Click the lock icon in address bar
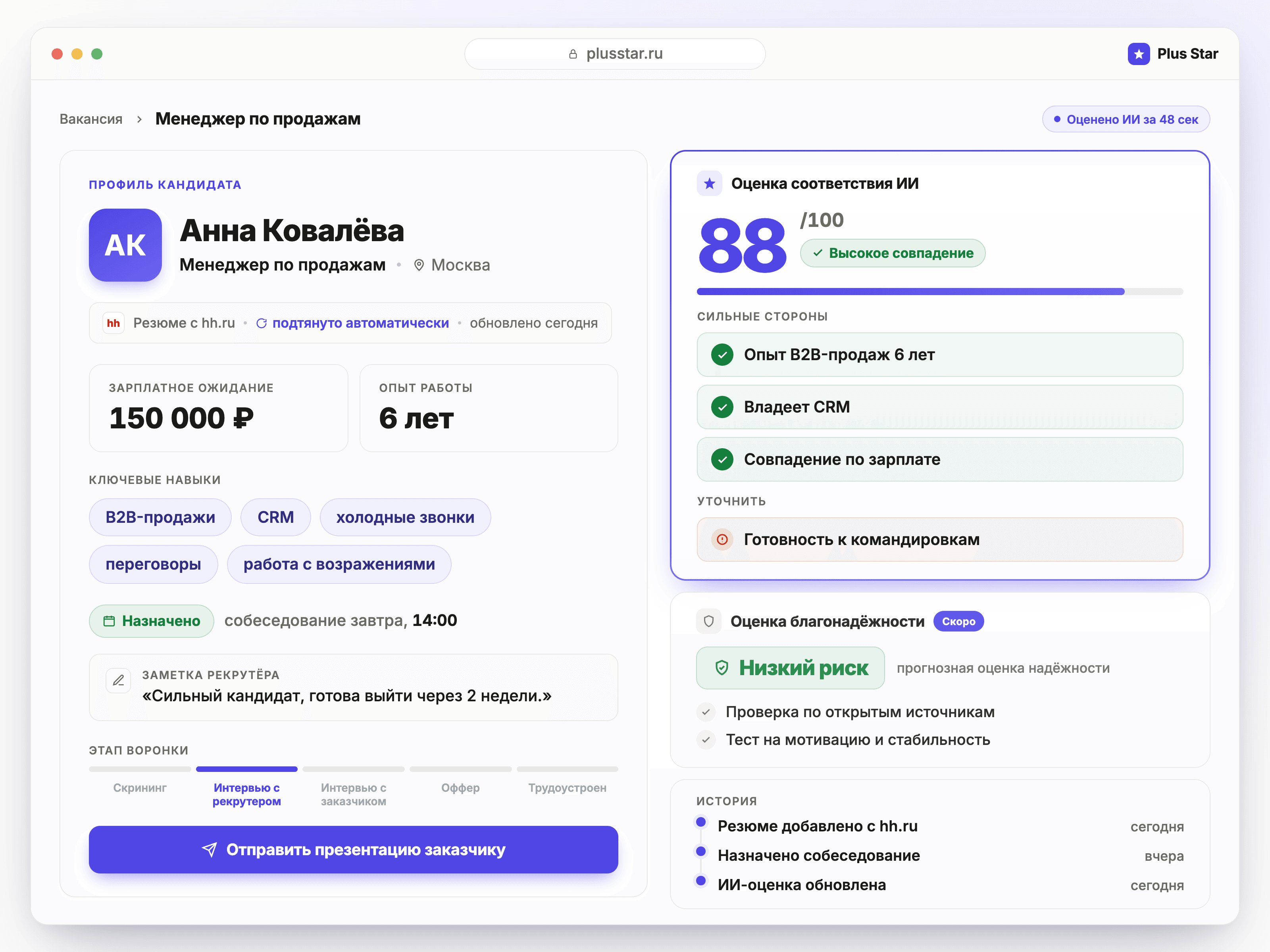The image size is (1270, 952). (x=572, y=54)
